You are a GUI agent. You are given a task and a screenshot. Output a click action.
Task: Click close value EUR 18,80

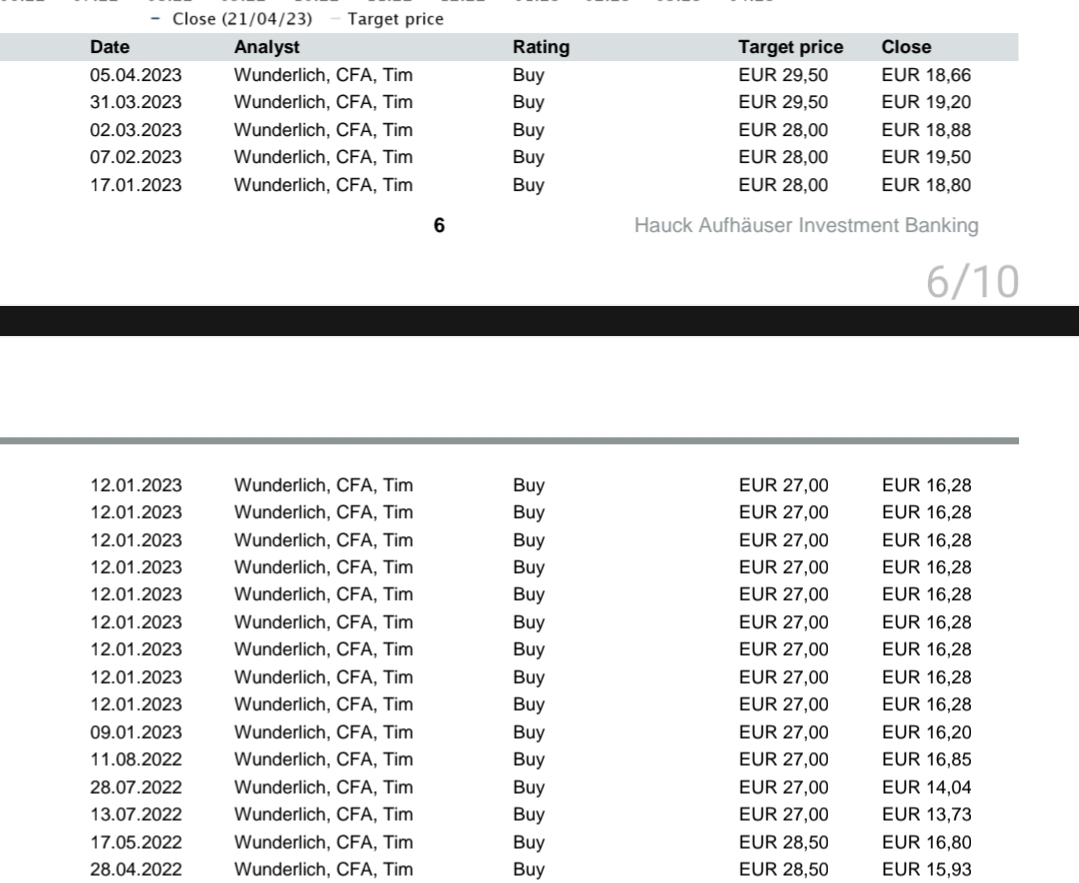[926, 185]
